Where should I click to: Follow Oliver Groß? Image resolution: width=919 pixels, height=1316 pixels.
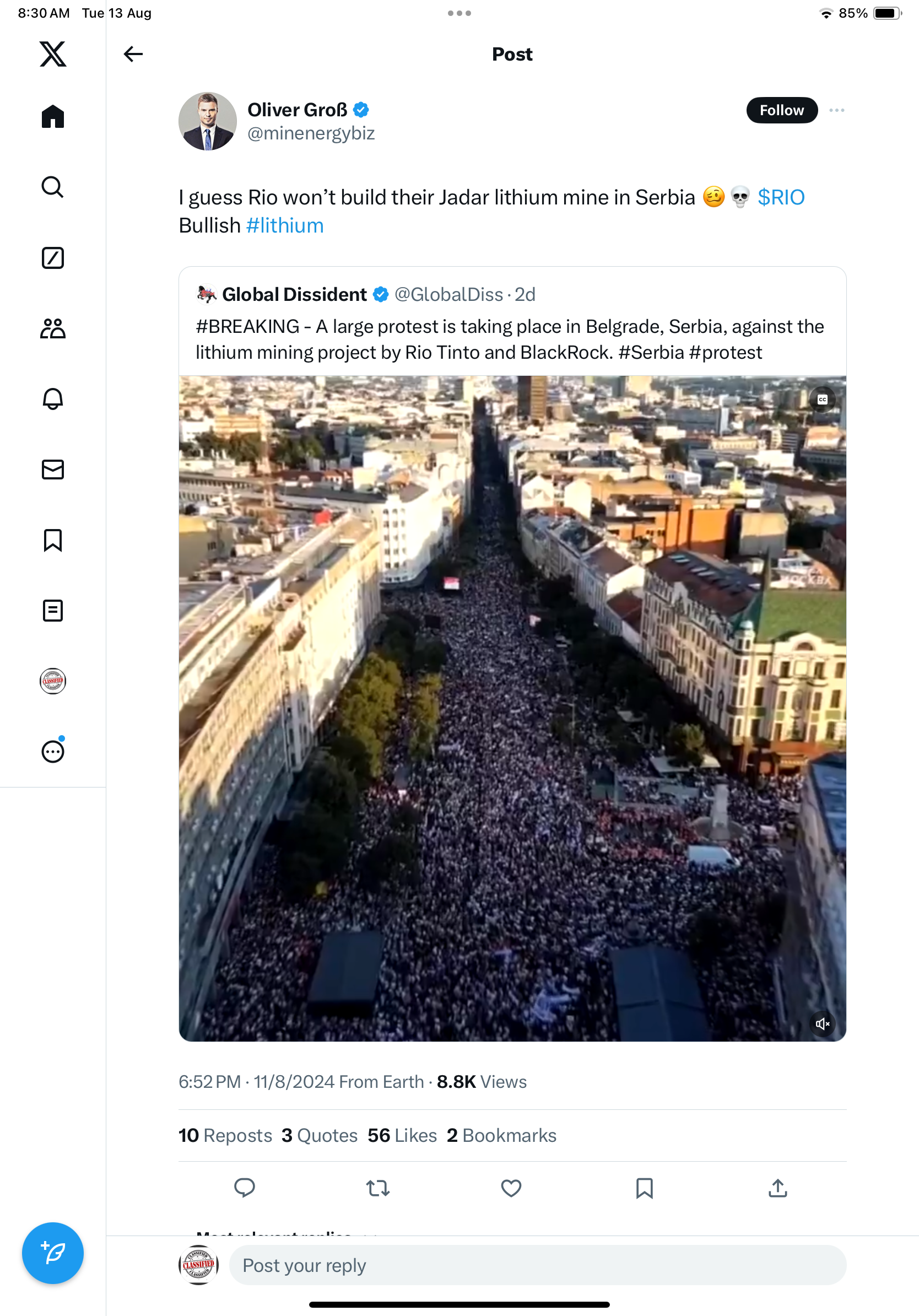[x=781, y=110]
